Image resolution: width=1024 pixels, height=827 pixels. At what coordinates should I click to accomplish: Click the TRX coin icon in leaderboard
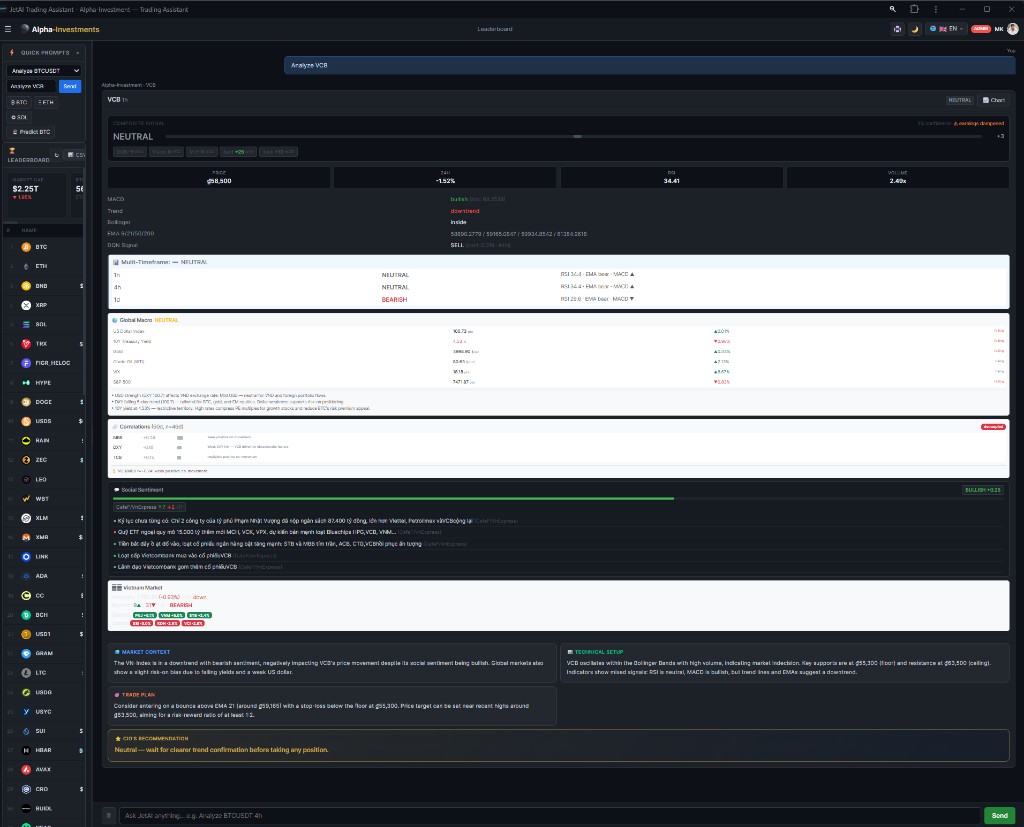coord(26,344)
